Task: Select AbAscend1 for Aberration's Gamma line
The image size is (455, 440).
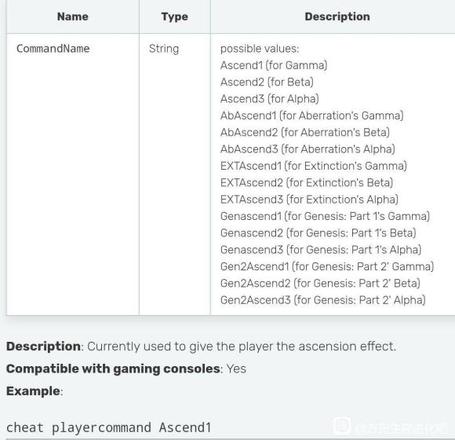Action: tap(312, 116)
